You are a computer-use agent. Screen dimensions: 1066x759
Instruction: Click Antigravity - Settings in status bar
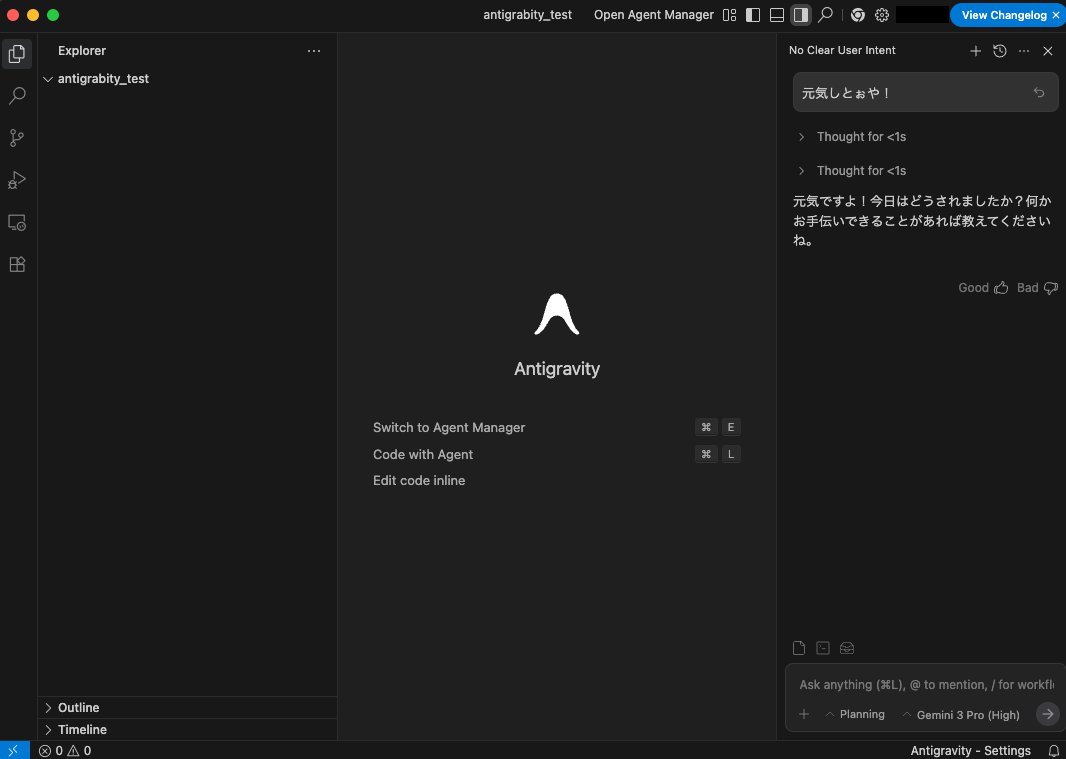pos(970,751)
